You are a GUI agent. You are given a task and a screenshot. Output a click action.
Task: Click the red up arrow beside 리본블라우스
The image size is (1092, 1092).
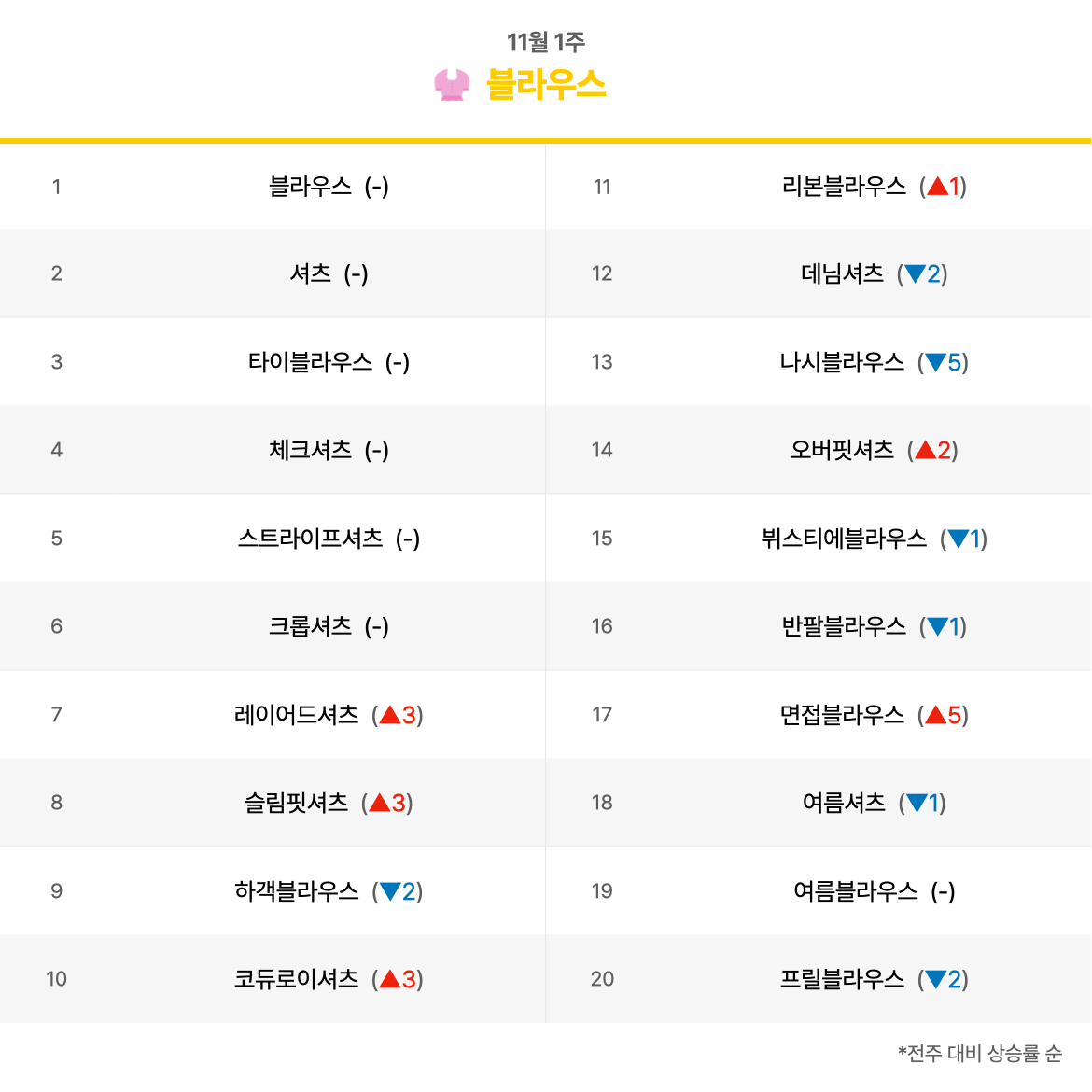[x=937, y=186]
